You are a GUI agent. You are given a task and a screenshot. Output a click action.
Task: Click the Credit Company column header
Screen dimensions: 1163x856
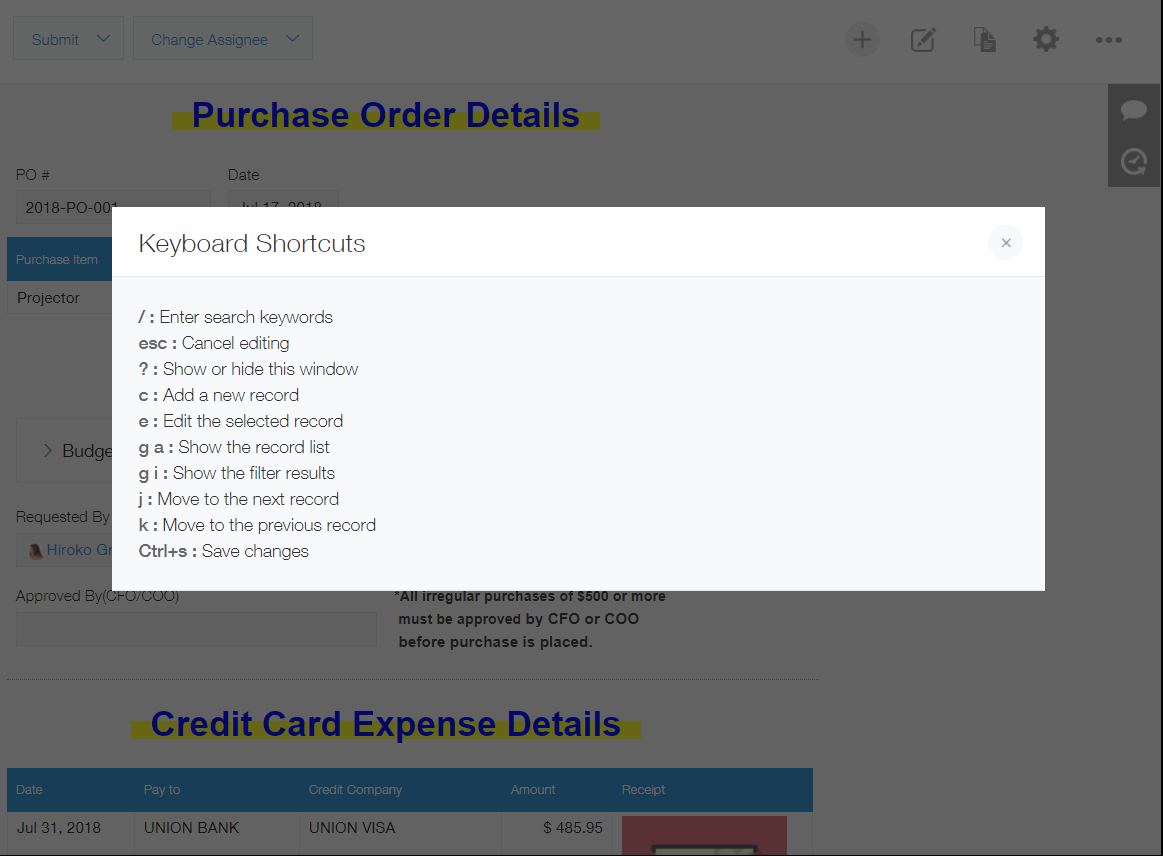(x=355, y=790)
